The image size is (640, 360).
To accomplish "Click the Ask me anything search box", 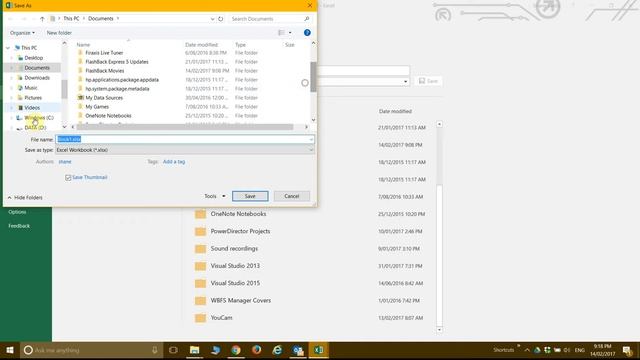I will (x=91, y=350).
